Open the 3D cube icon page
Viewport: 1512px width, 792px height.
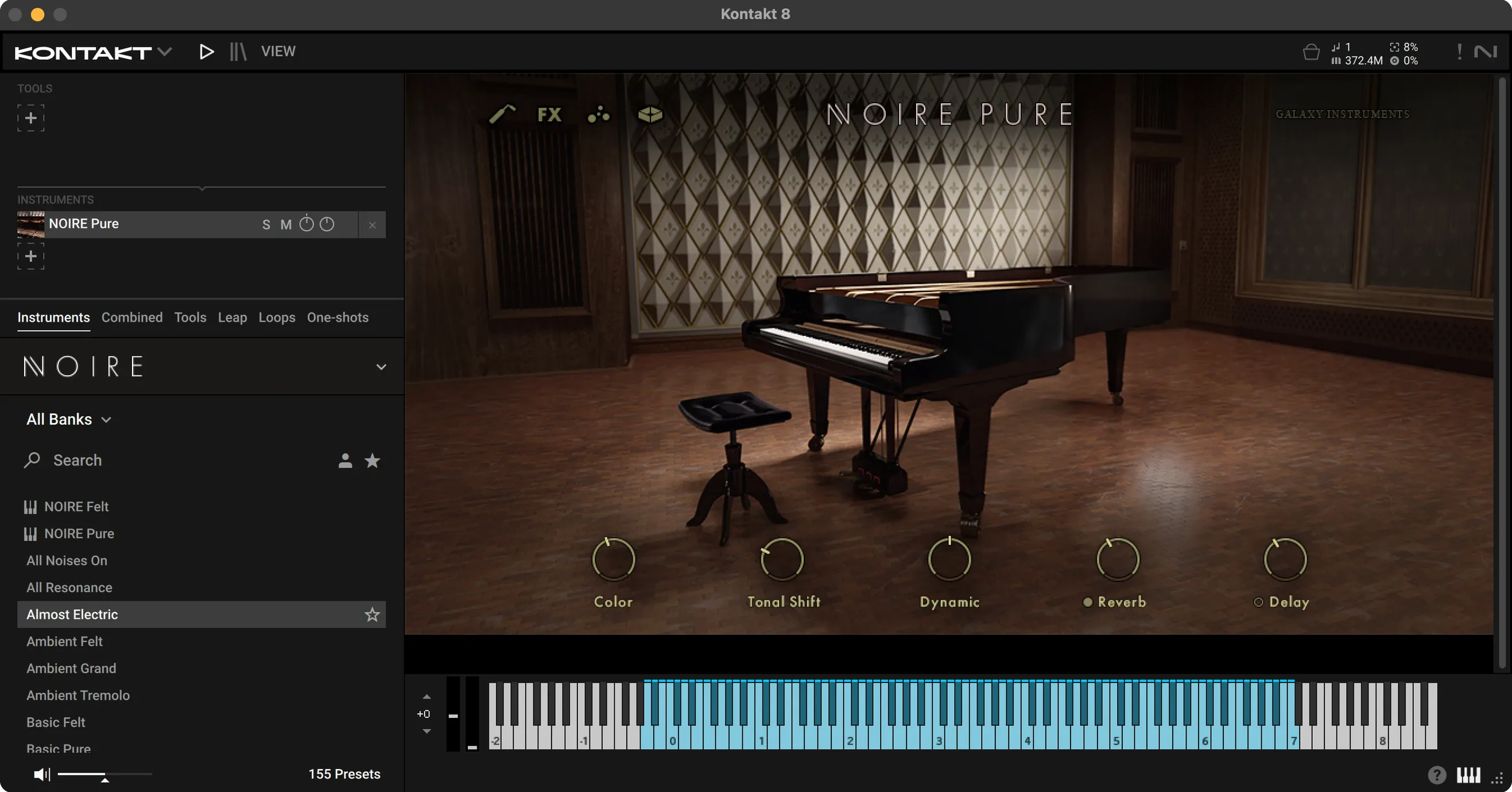tap(650, 114)
